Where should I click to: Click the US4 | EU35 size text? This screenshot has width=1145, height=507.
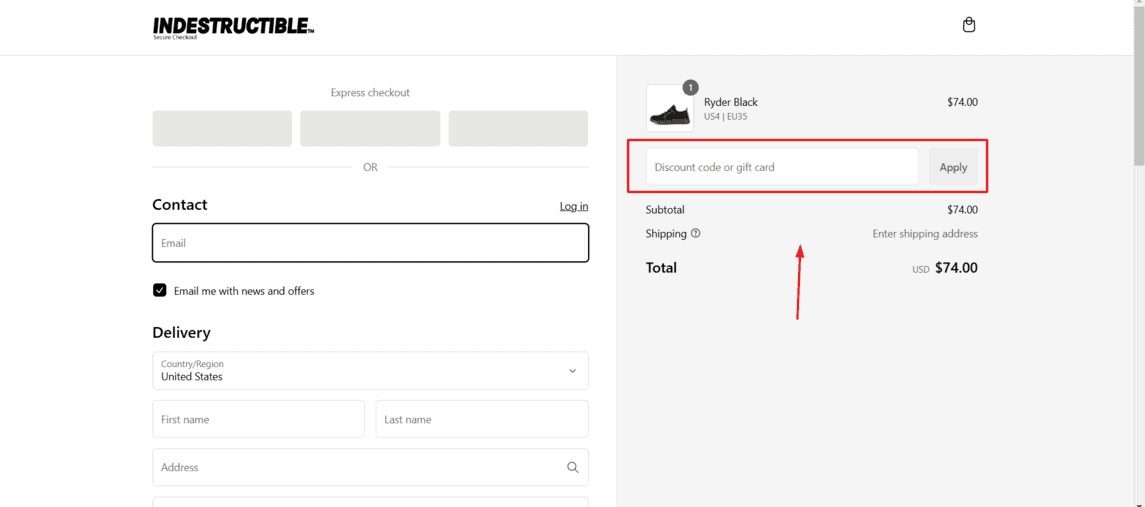(726, 116)
